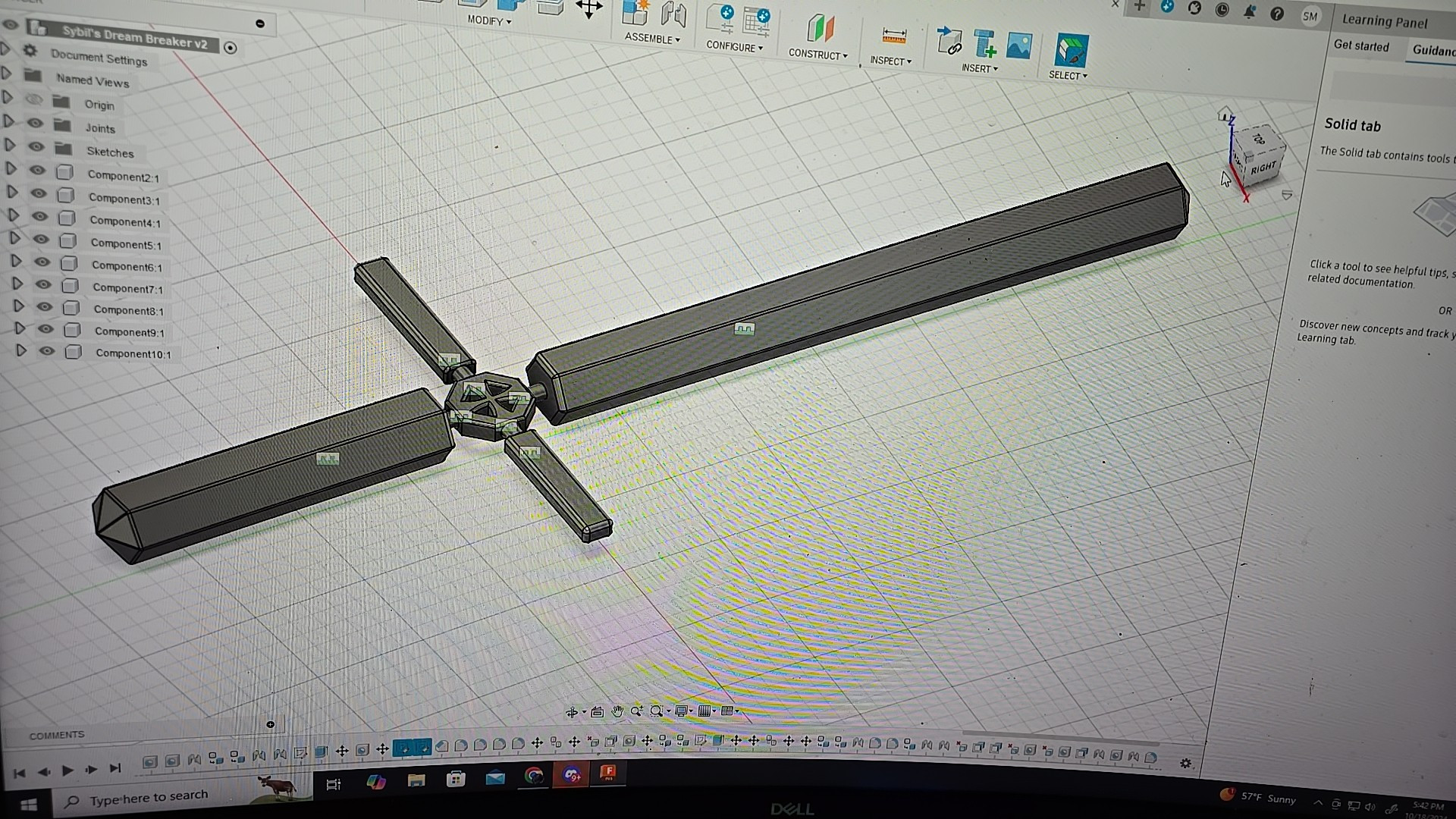Image resolution: width=1456 pixels, height=819 pixels.
Task: Expand the Component5:1 tree node
Action: pyautogui.click(x=14, y=237)
